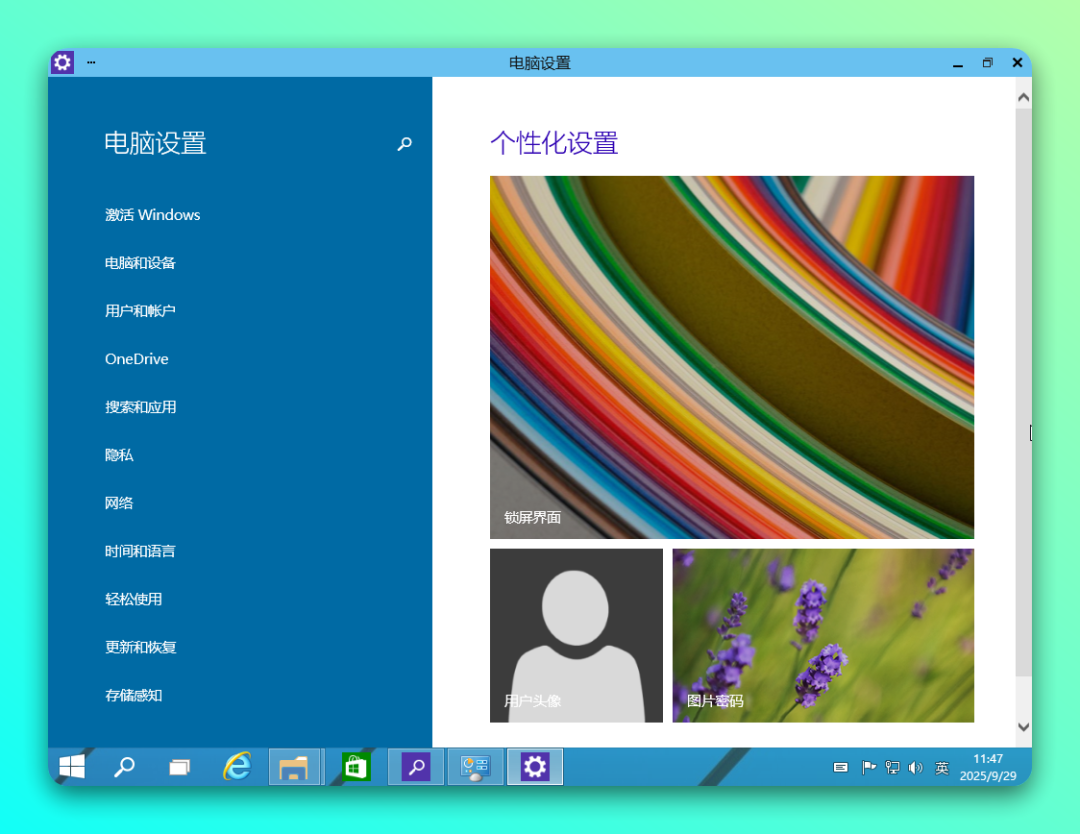Open Control Panel taskbar icon
This screenshot has width=1080, height=834.
coord(475,767)
